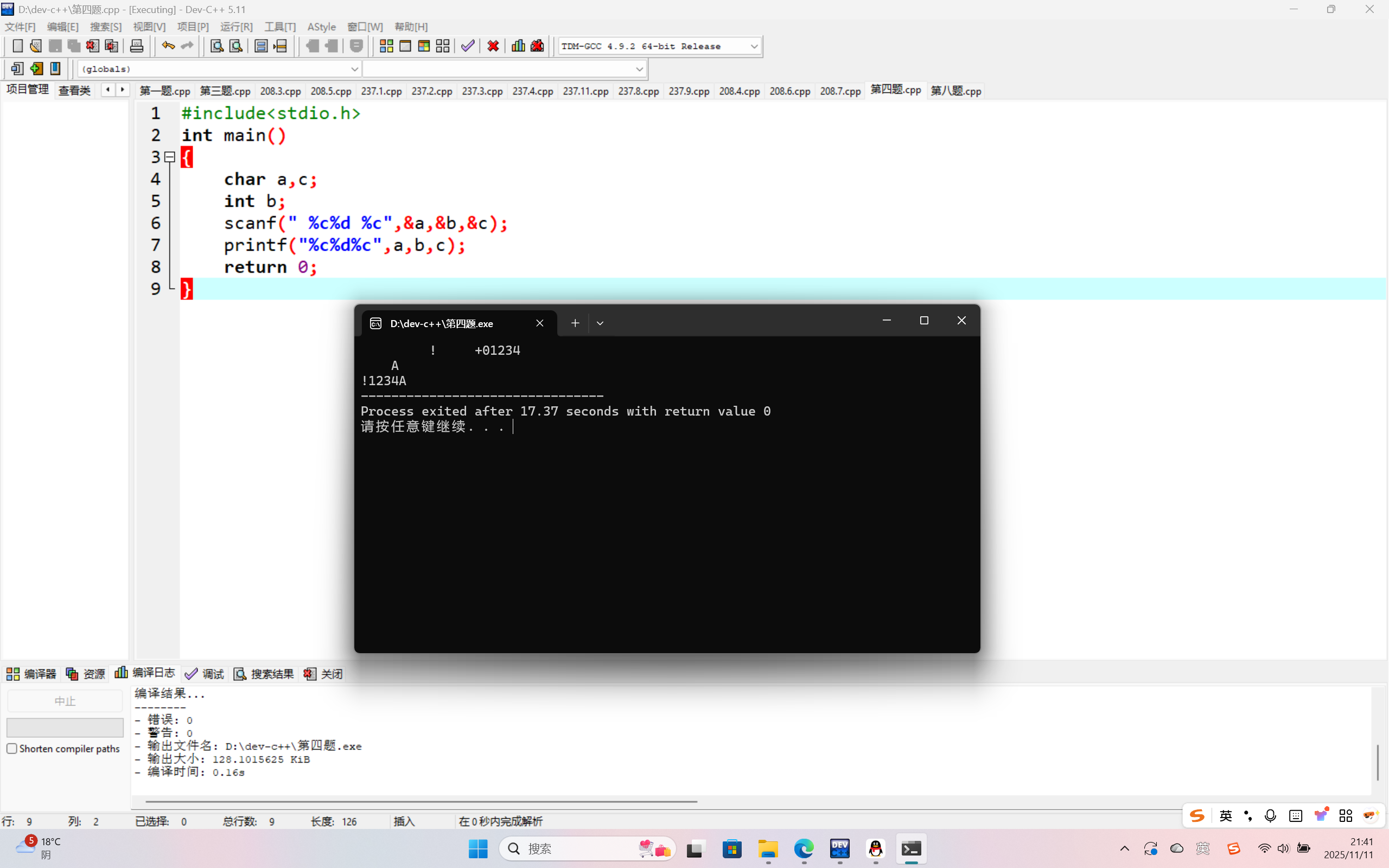This screenshot has width=1389, height=868.
Task: Open the 运行[R] menu
Action: pos(236,27)
